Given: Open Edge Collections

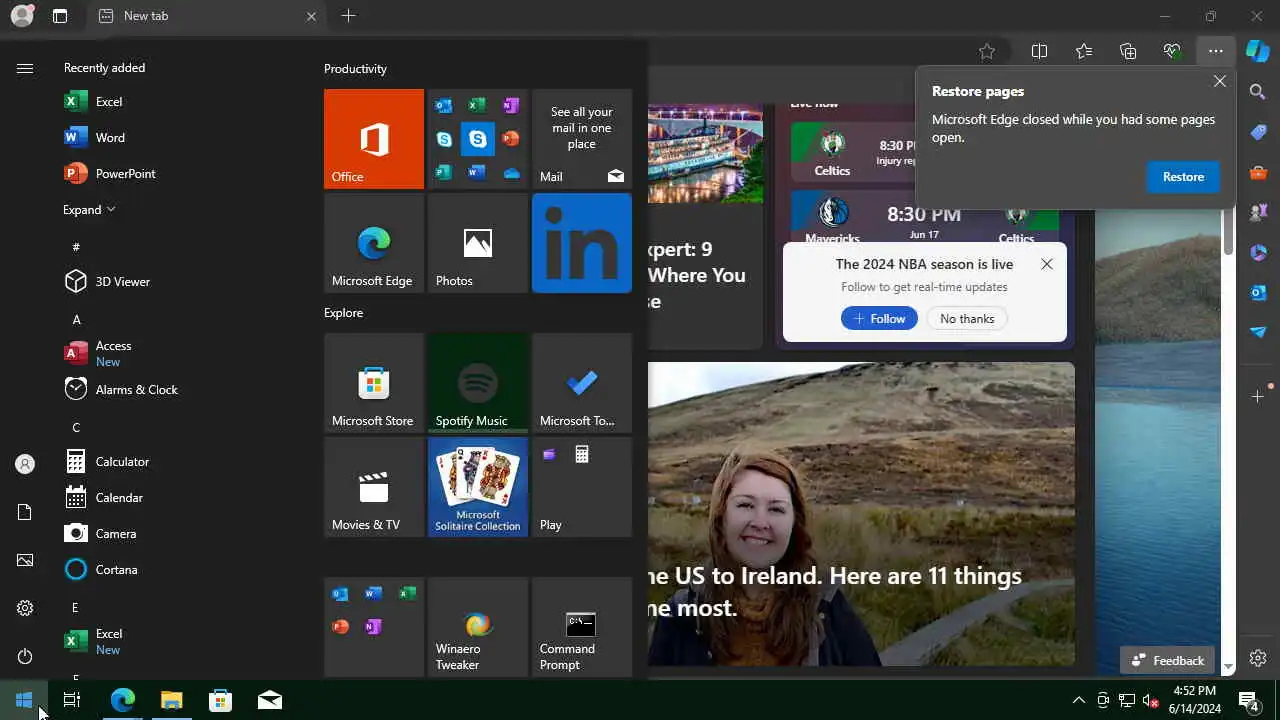Looking at the screenshot, I should pyautogui.click(x=1128, y=51).
